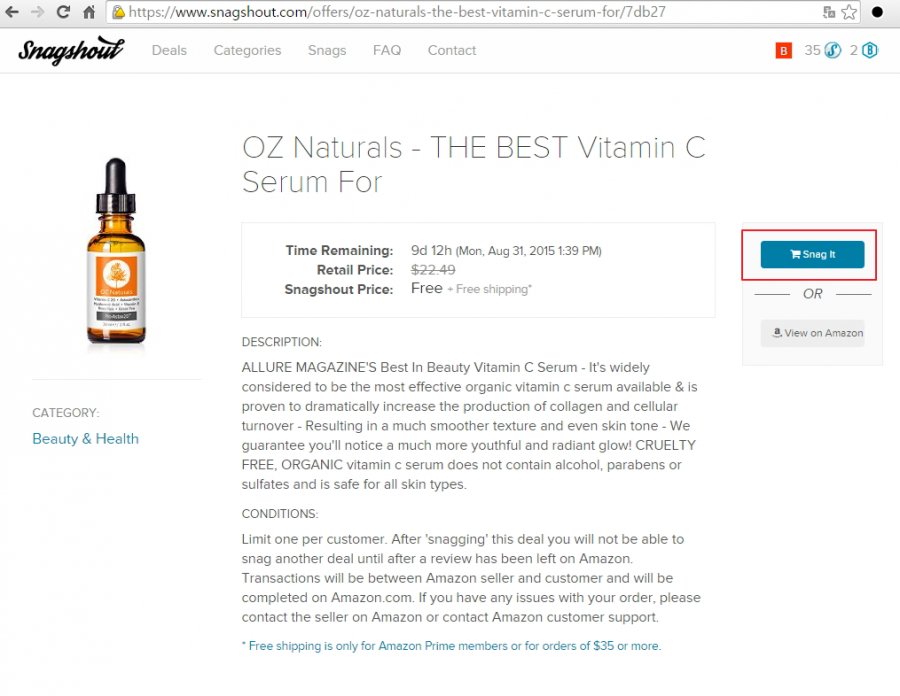Screen dimensions: 900x696
Task: Click the black circle extension icon
Action: [877, 12]
